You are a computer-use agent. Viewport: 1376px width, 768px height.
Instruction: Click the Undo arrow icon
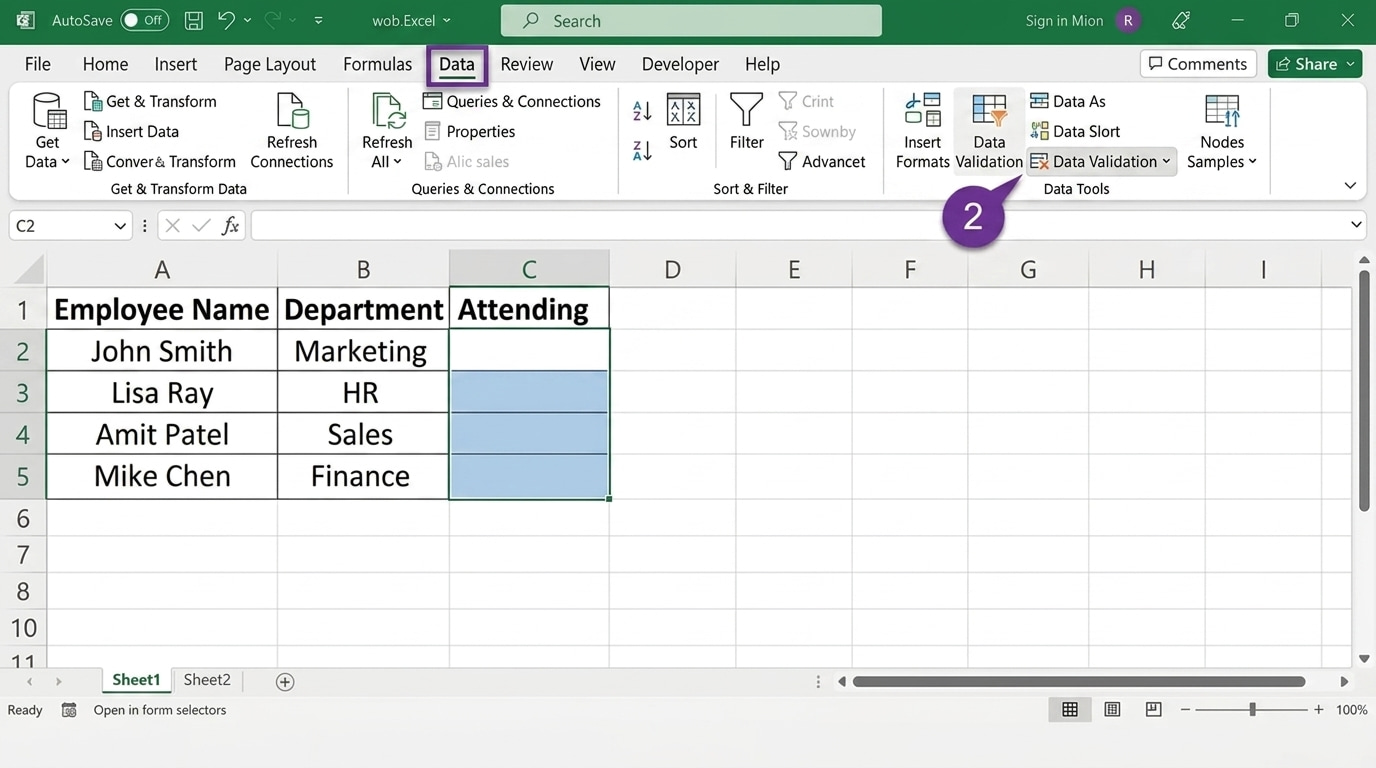[x=226, y=20]
